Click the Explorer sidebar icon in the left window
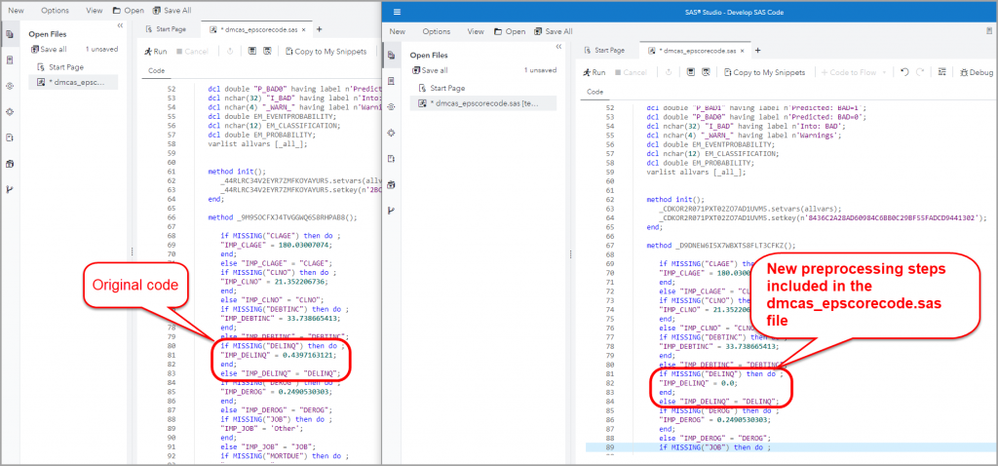 tap(10, 60)
